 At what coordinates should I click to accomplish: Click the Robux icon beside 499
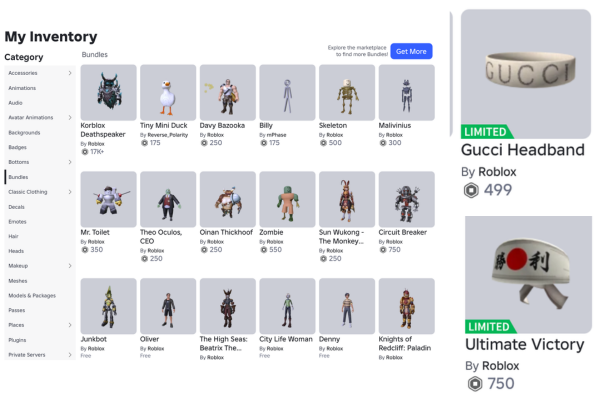coord(471,190)
